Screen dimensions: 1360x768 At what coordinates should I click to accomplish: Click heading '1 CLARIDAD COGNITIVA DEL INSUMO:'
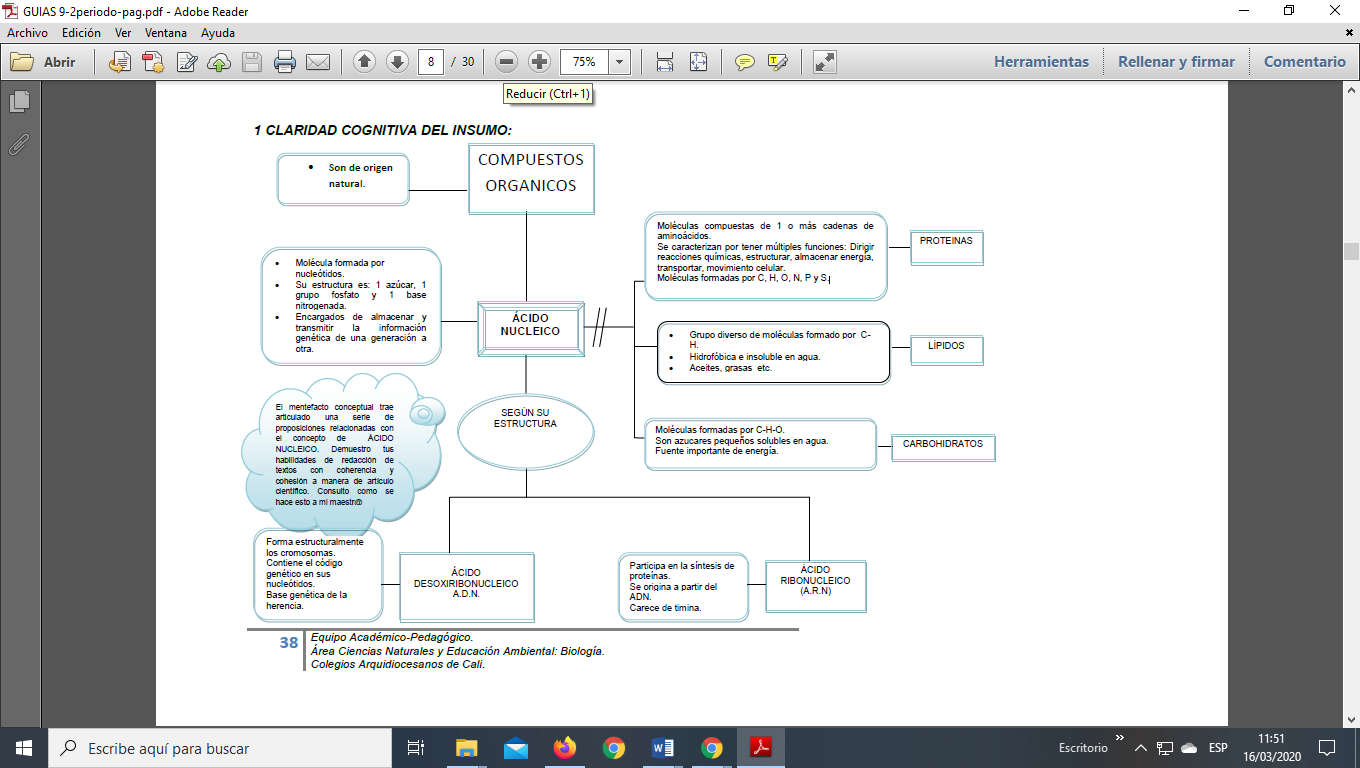click(x=382, y=130)
